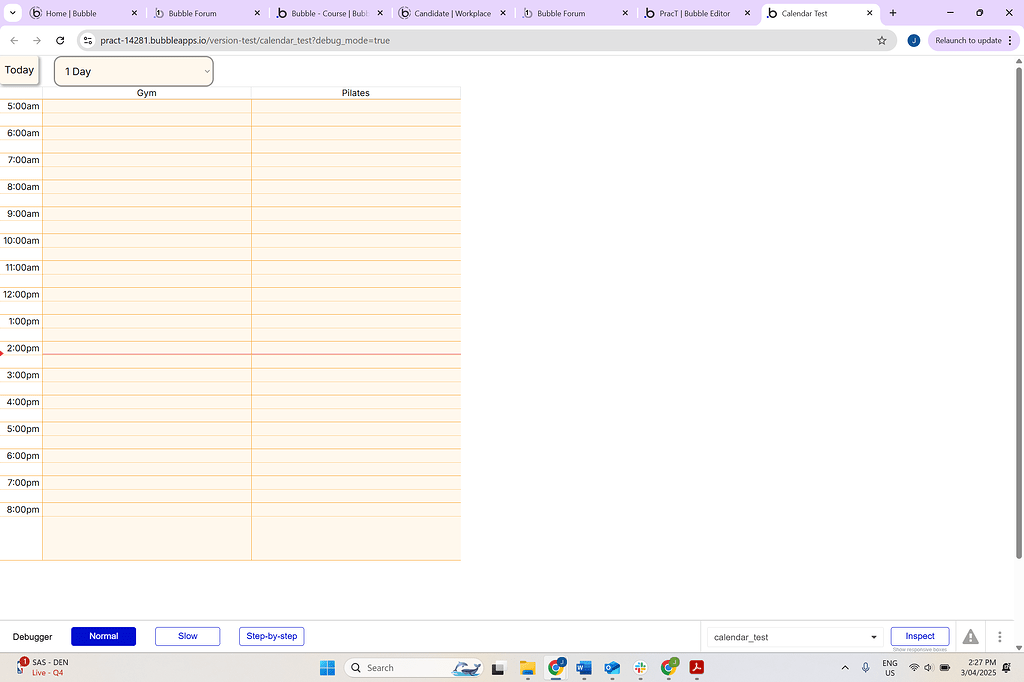Open the browser profile avatar J
1024x682 pixels.
click(913, 40)
